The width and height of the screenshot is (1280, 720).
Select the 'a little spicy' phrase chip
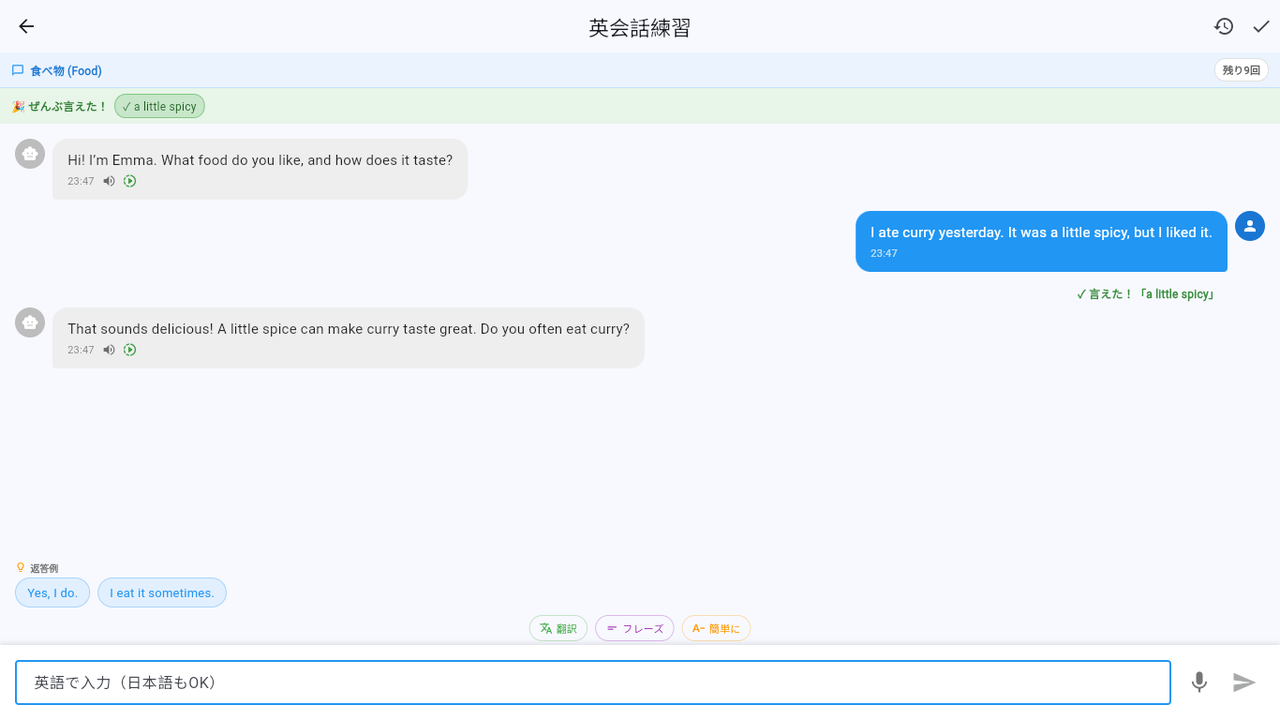pos(159,106)
